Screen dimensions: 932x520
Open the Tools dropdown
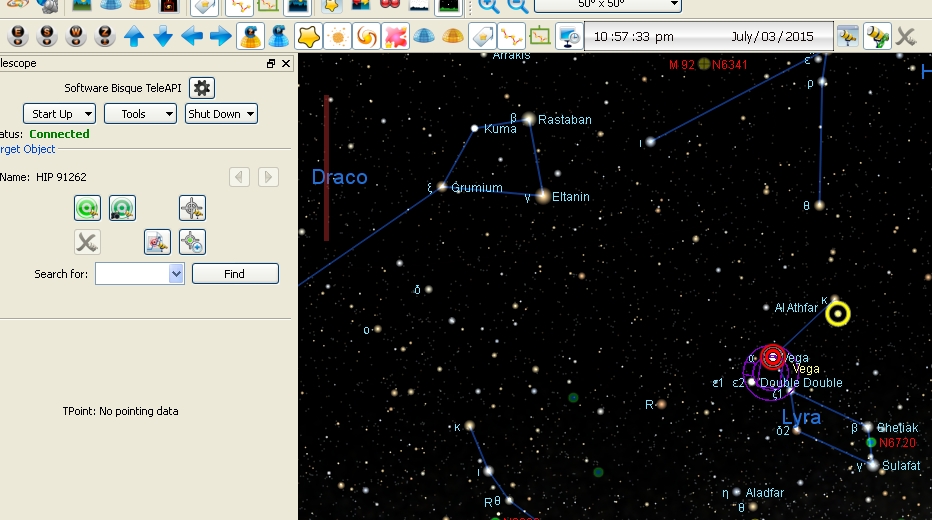[140, 114]
